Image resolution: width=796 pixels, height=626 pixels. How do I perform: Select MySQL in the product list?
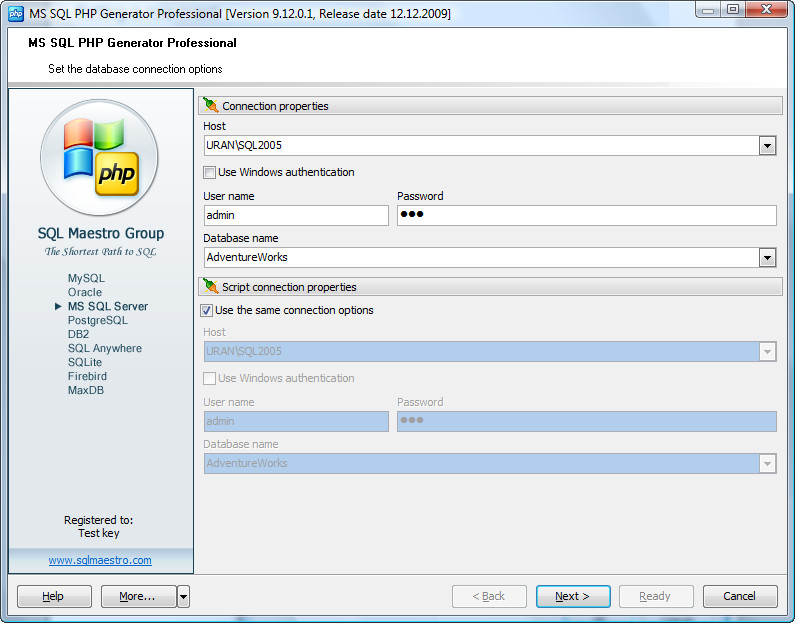pyautogui.click(x=86, y=278)
